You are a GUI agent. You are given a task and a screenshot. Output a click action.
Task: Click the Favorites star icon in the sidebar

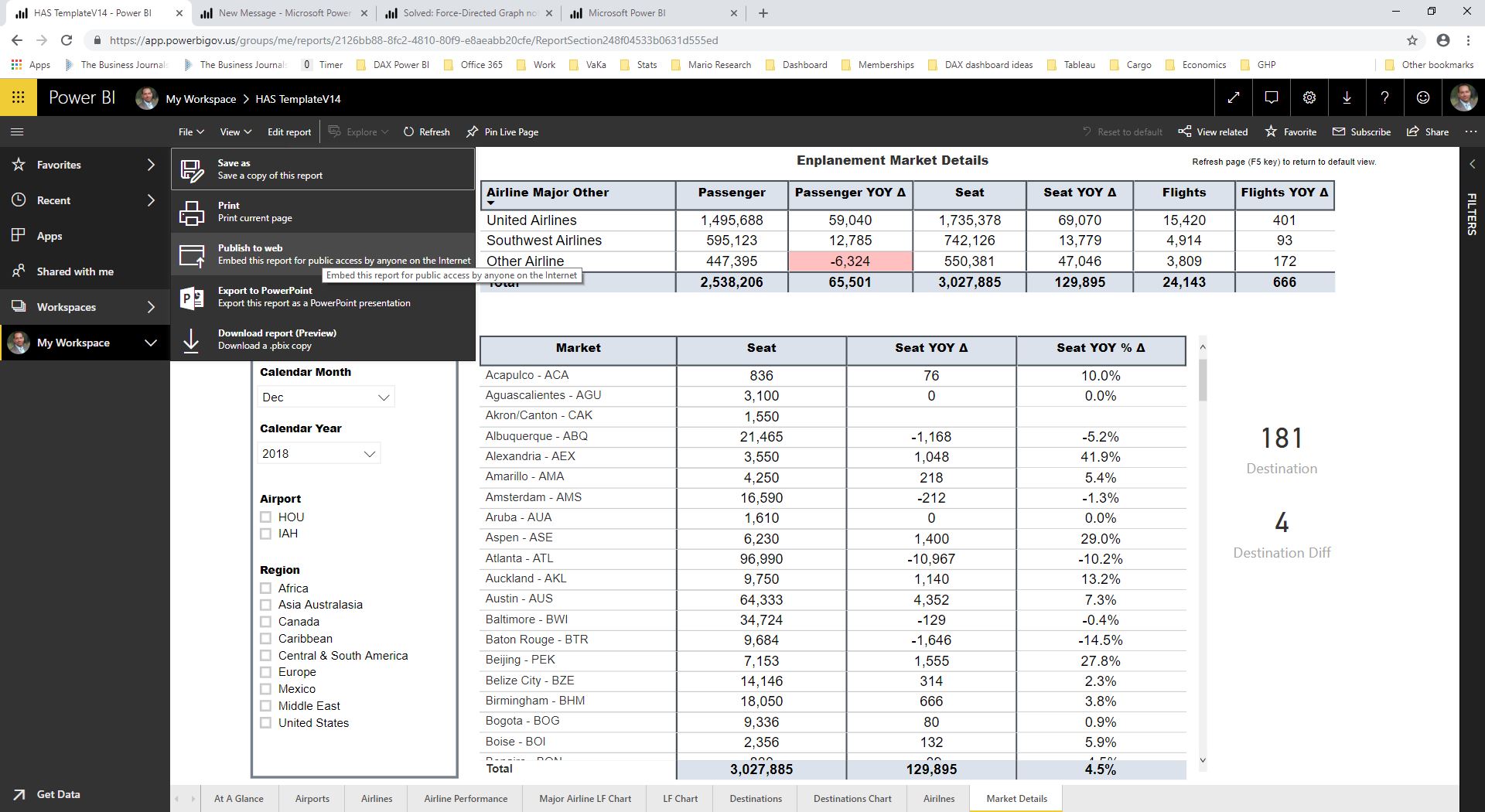pyautogui.click(x=19, y=165)
